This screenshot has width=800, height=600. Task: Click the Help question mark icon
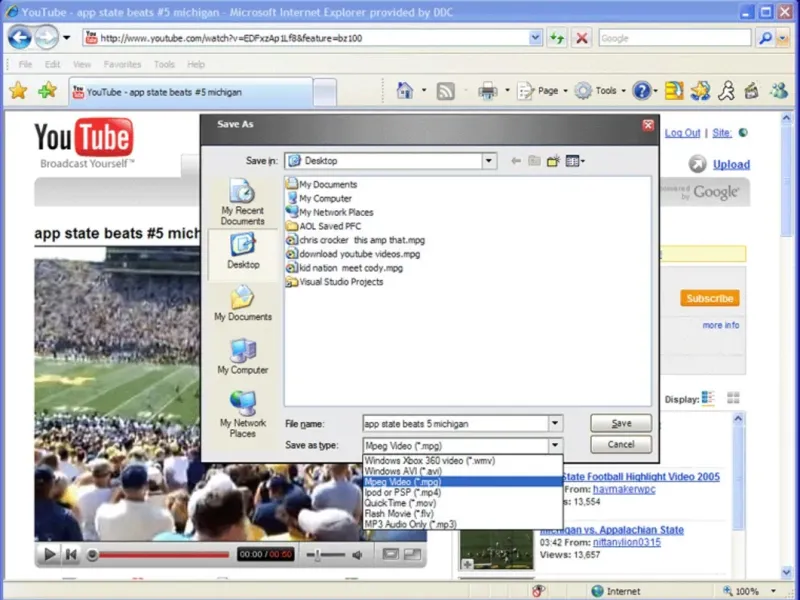coord(641,91)
